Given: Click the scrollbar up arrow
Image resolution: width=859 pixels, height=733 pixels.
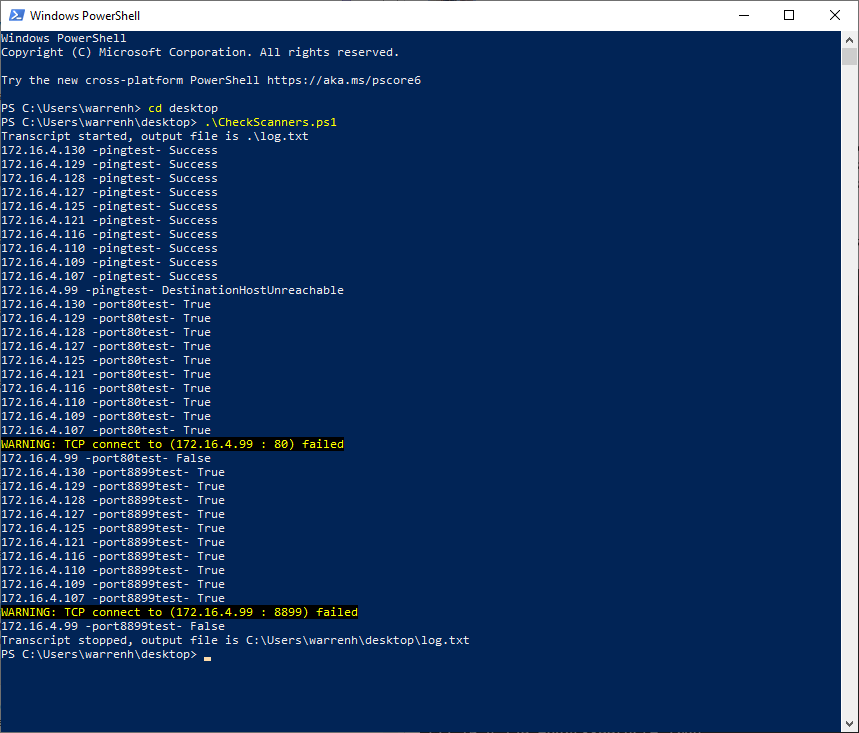Looking at the screenshot, I should click(x=849, y=39).
